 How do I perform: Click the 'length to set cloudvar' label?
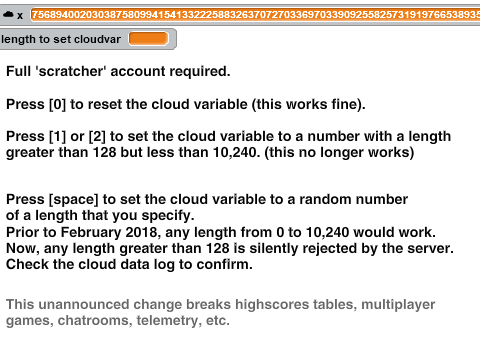point(61,39)
